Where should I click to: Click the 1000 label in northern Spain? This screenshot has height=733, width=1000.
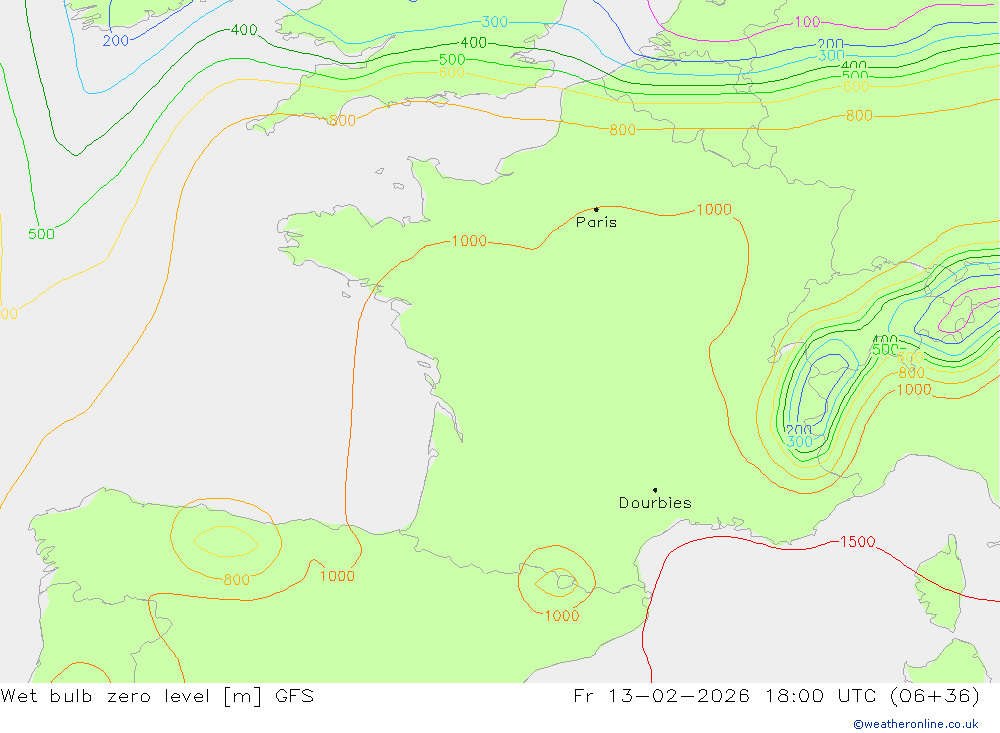(x=337, y=576)
